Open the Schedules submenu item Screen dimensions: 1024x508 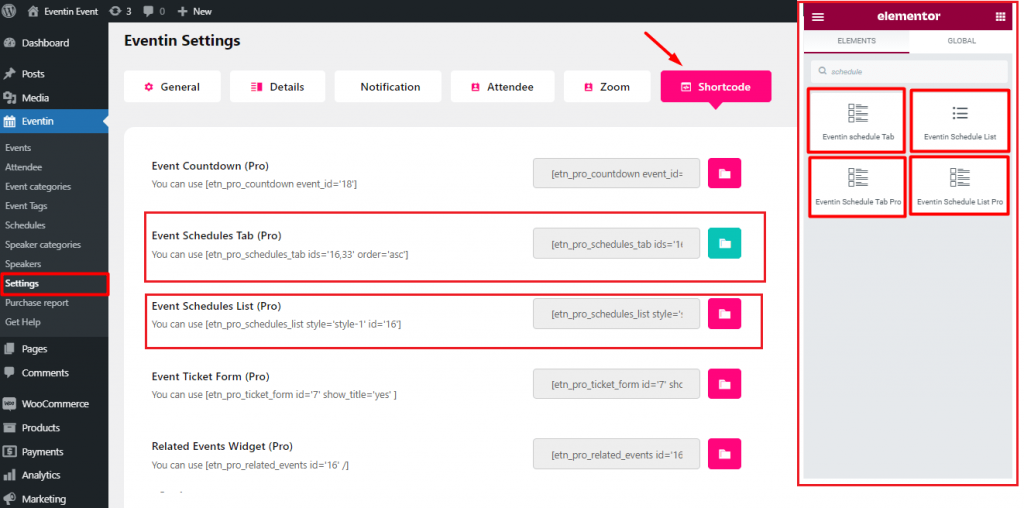click(25, 225)
